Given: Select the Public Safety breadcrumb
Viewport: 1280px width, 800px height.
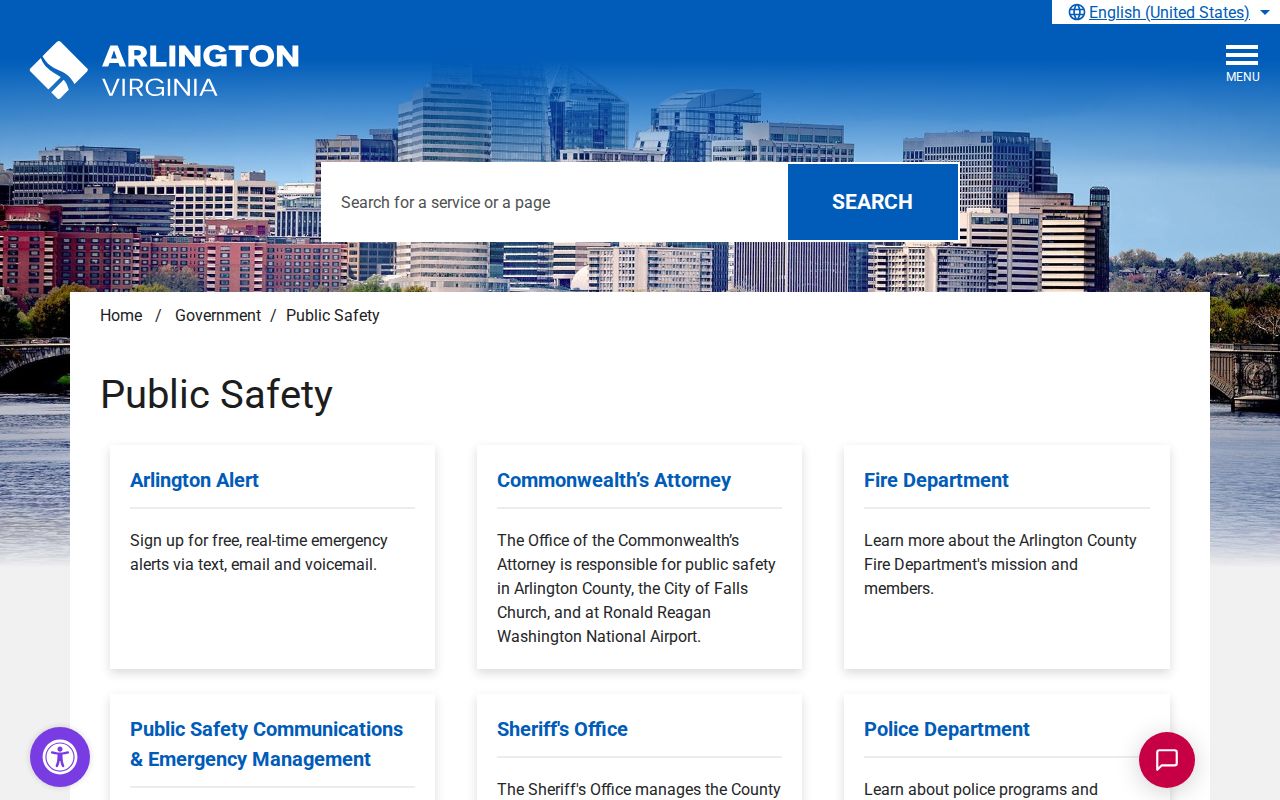Looking at the screenshot, I should [x=333, y=315].
